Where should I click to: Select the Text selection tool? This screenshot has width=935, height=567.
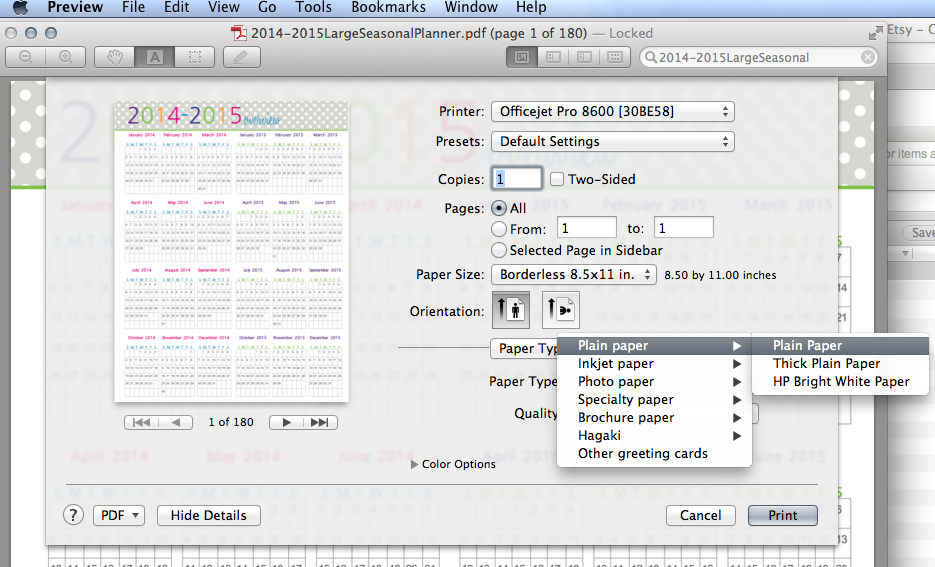(x=154, y=57)
